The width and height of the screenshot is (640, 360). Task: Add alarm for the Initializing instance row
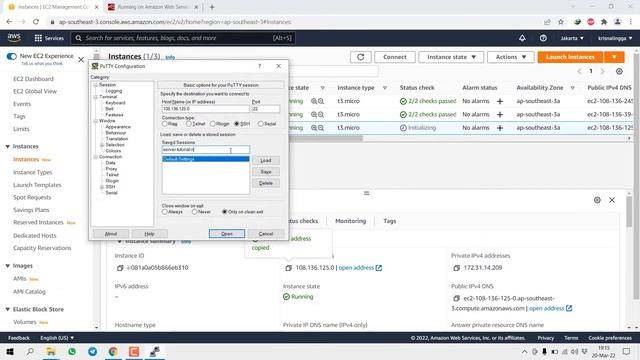click(x=500, y=128)
